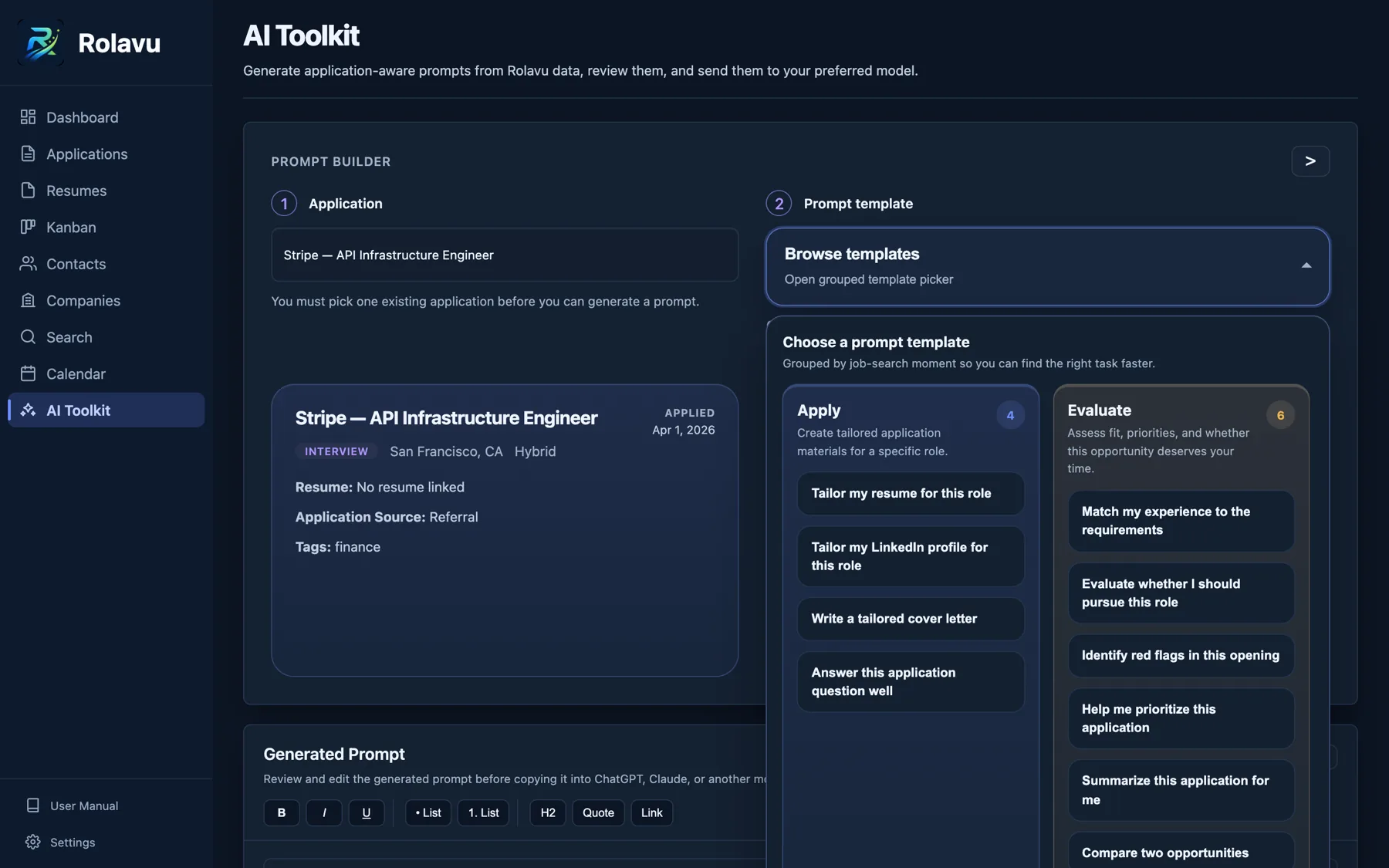Image resolution: width=1389 pixels, height=868 pixels.
Task: Select the Contacts people icon
Action: coord(28,264)
